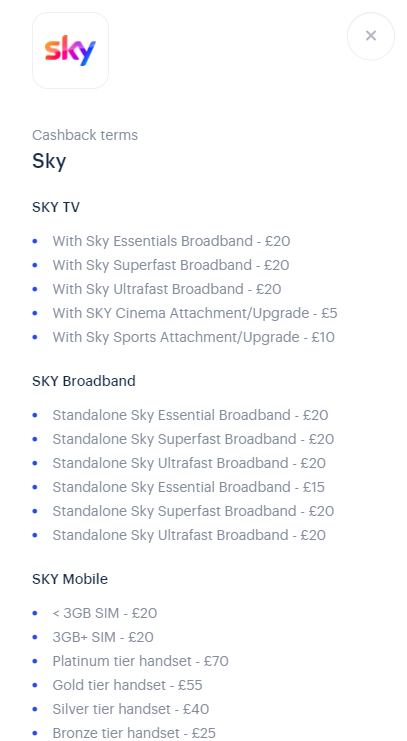
Task: Click the SKY Mobile section heading
Action: [70, 579]
